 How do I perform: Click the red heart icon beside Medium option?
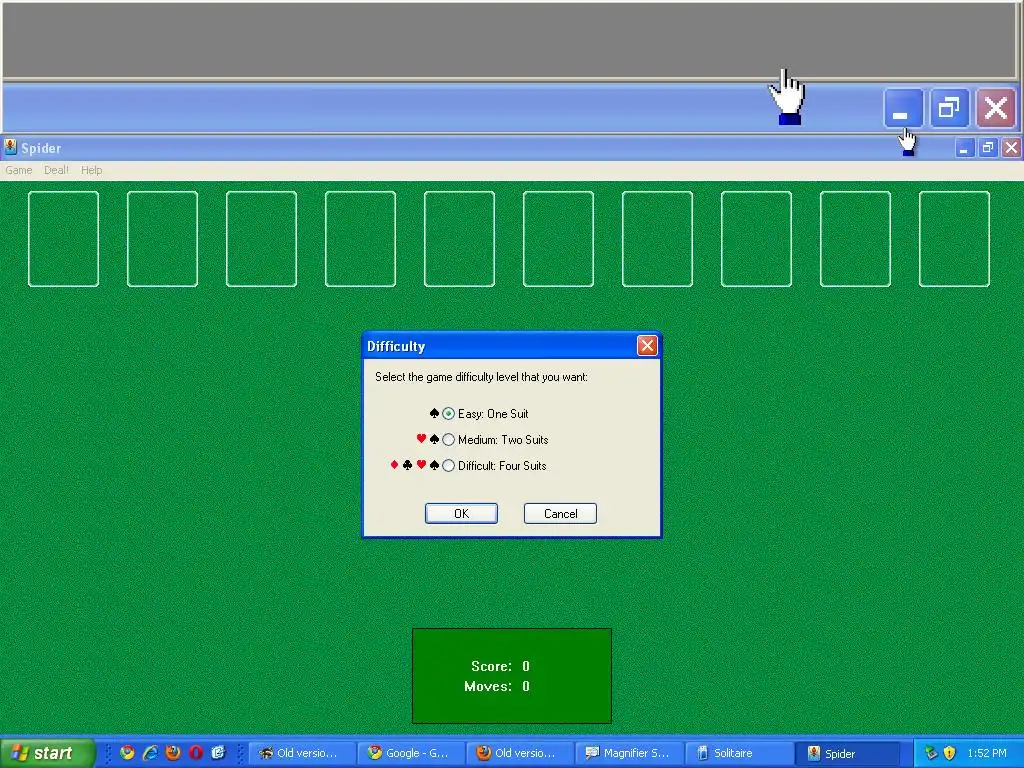pos(421,438)
